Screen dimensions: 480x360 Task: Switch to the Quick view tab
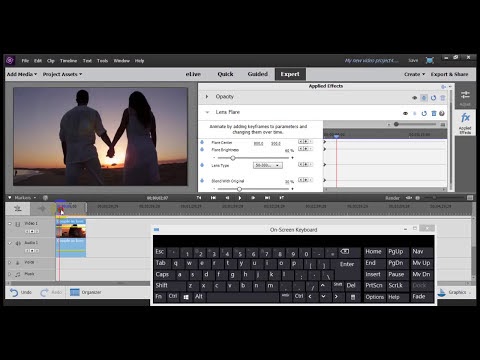(x=225, y=74)
